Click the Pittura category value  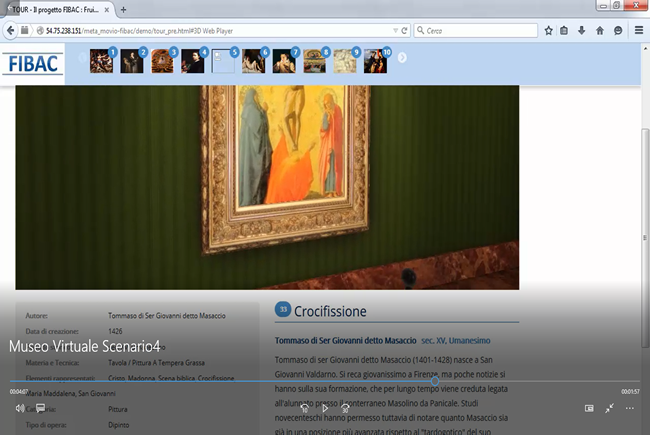(x=118, y=409)
